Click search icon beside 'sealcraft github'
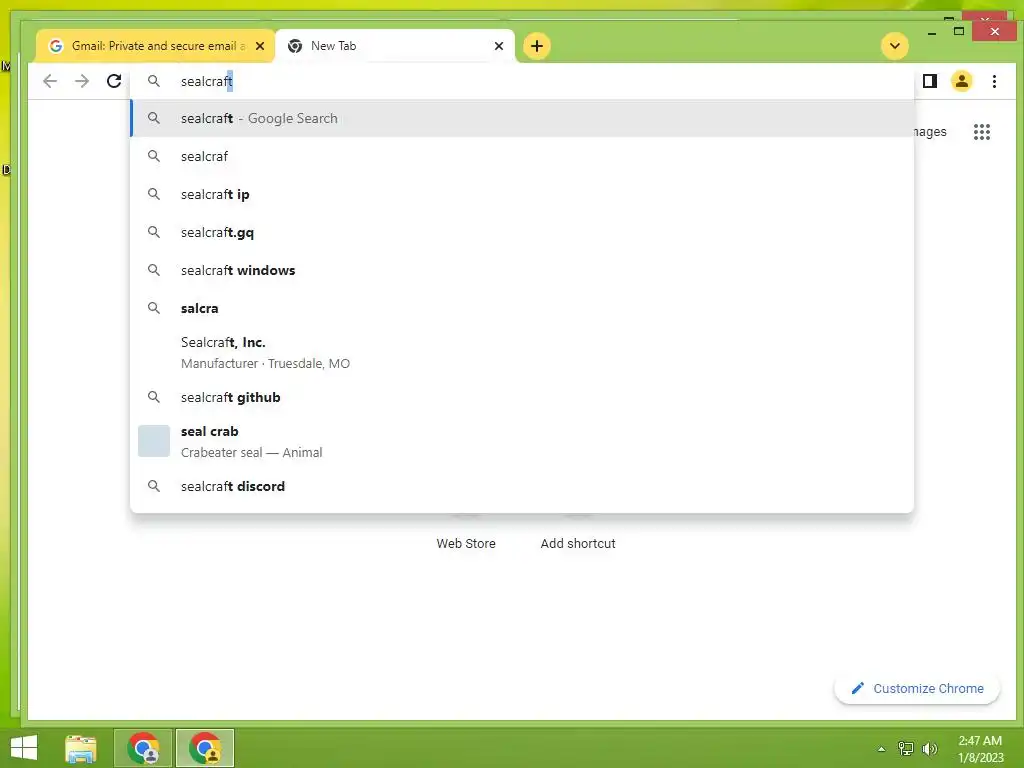 153,396
